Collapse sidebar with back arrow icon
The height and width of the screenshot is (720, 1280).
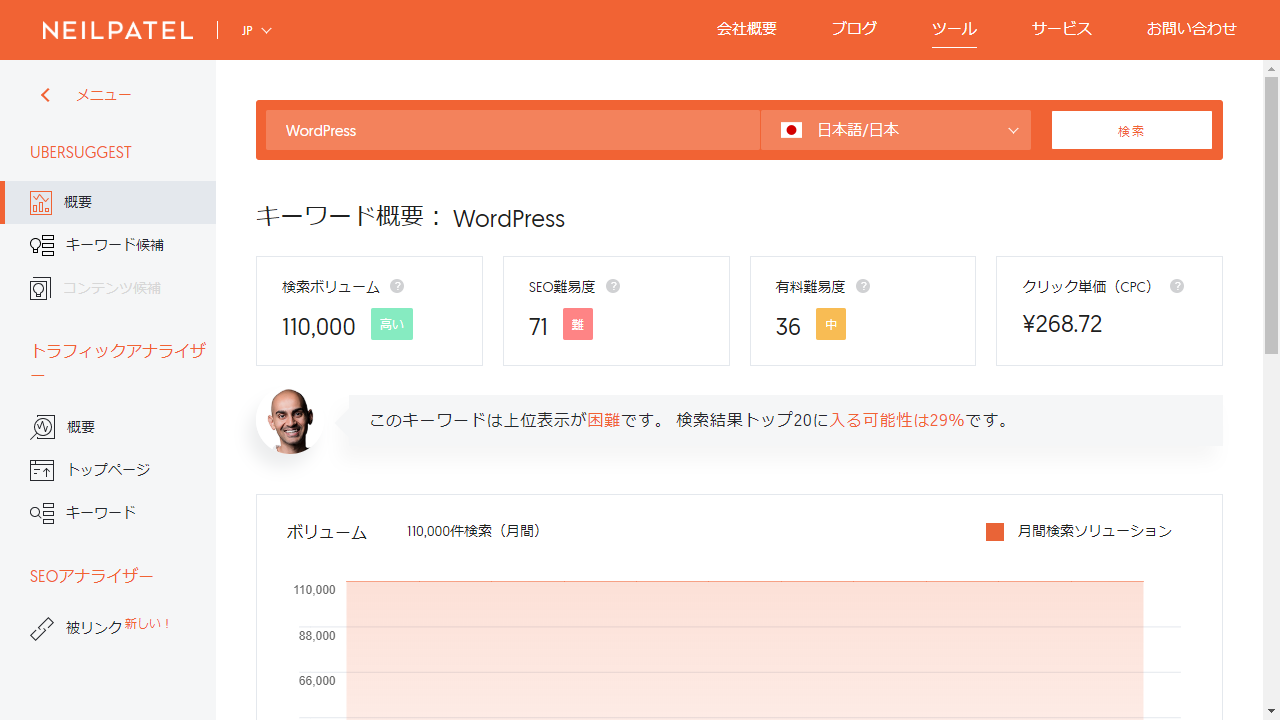click(x=45, y=95)
